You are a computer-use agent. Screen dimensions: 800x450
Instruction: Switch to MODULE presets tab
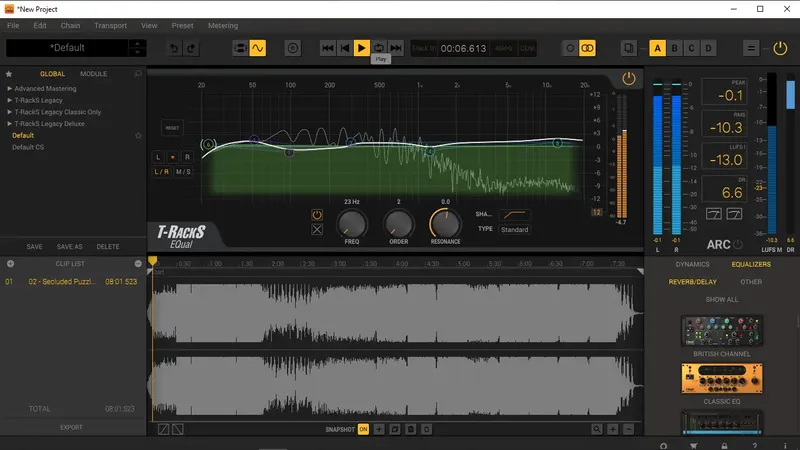93,74
